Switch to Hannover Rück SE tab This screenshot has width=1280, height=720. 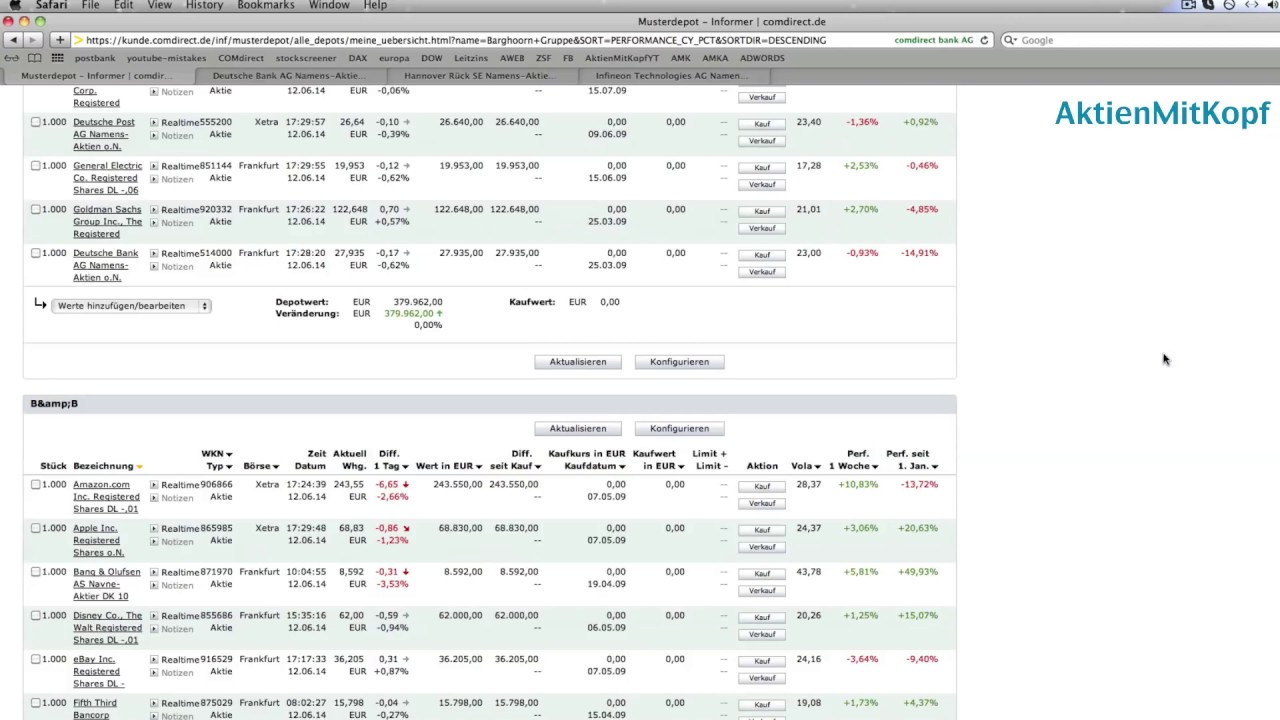click(479, 75)
